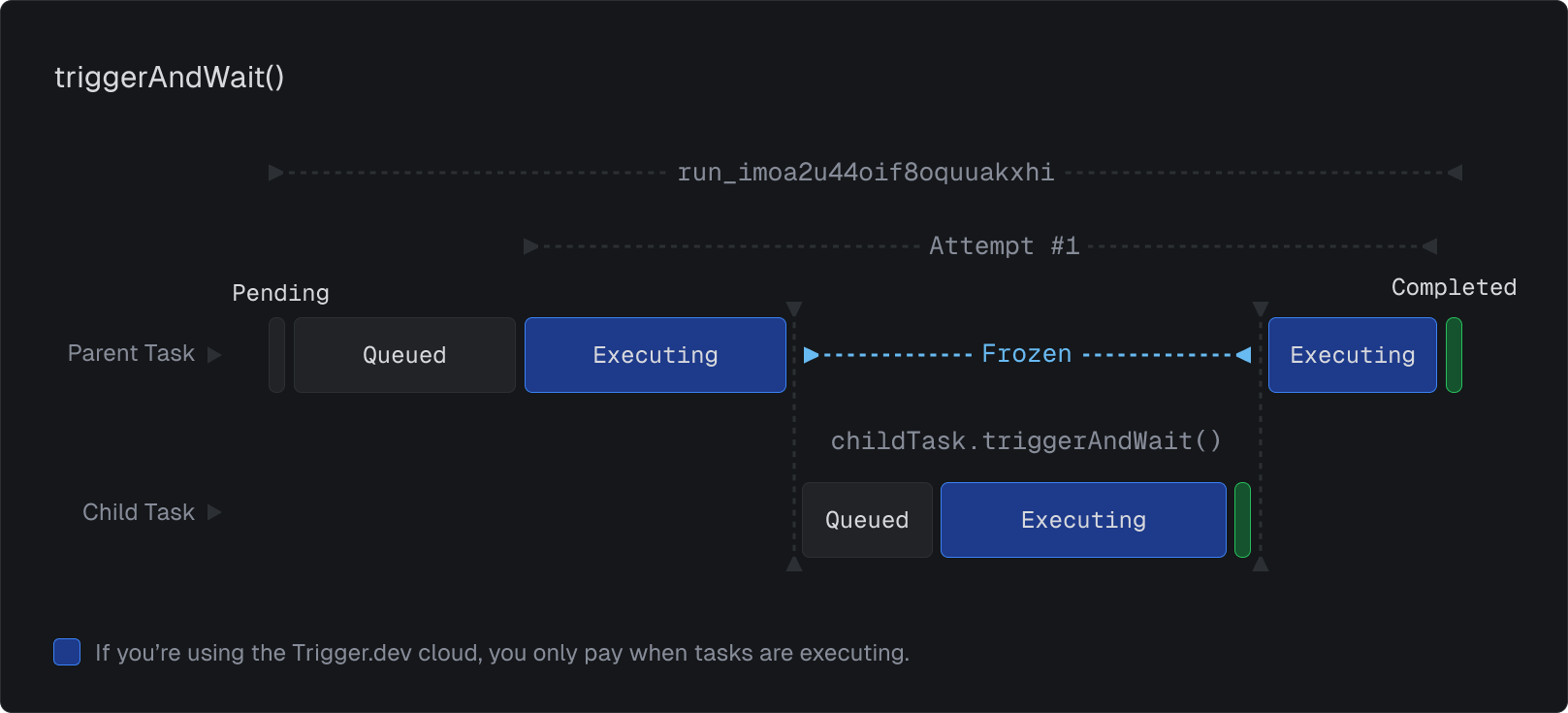Click the Child Task arrow marker
This screenshot has width=1568, height=713.
(214, 512)
